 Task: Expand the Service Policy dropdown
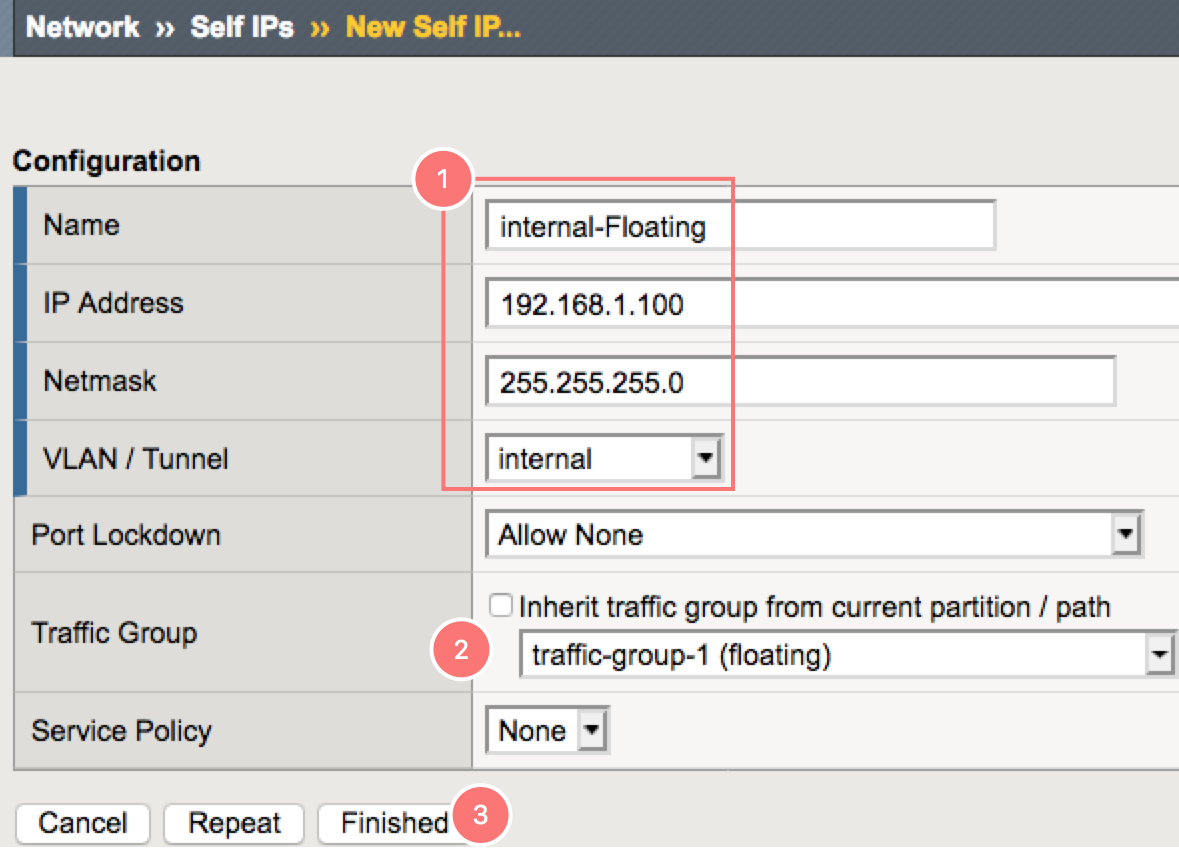coord(548,731)
